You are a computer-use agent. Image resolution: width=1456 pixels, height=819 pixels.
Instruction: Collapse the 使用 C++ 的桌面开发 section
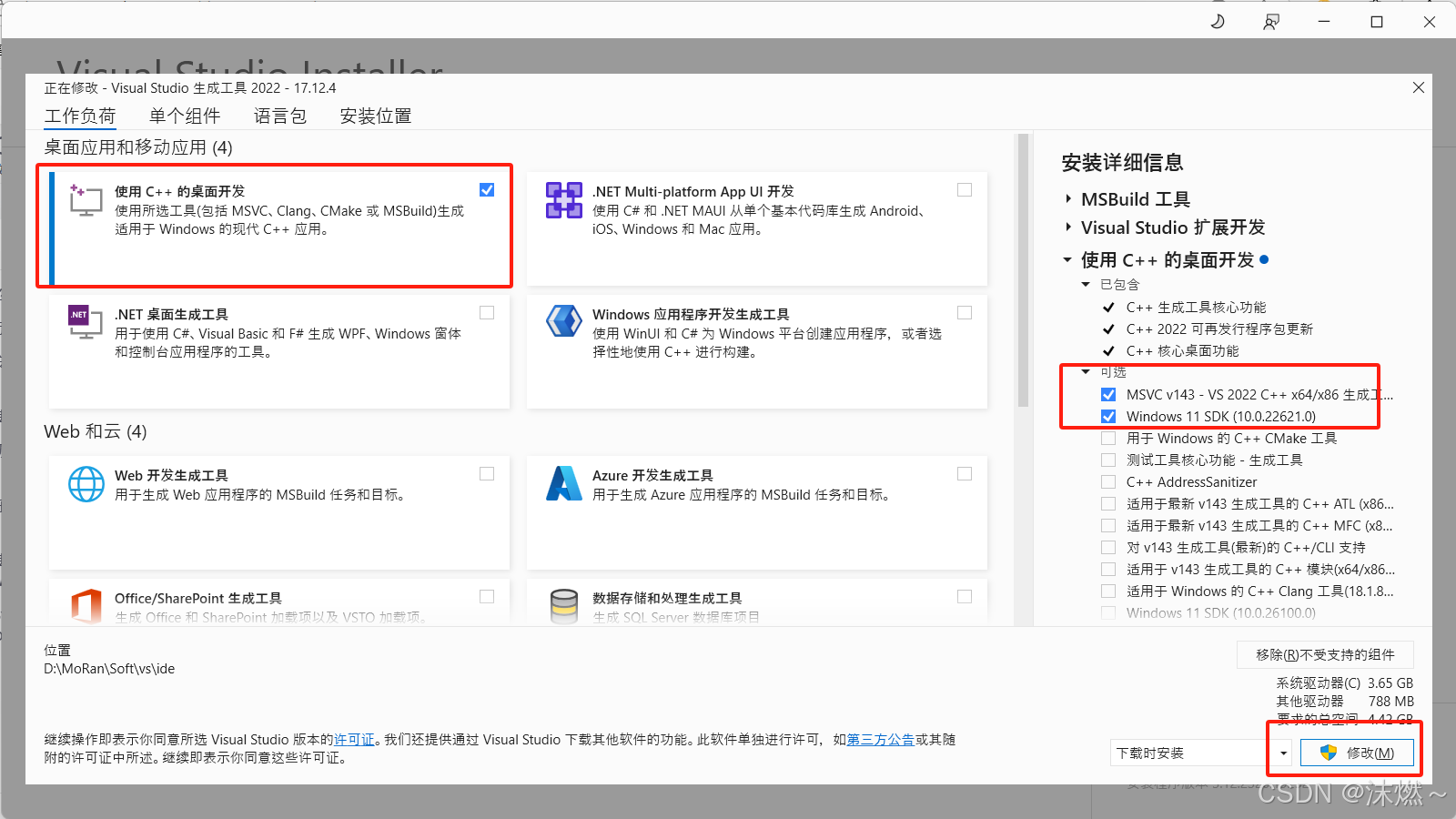click(1067, 259)
